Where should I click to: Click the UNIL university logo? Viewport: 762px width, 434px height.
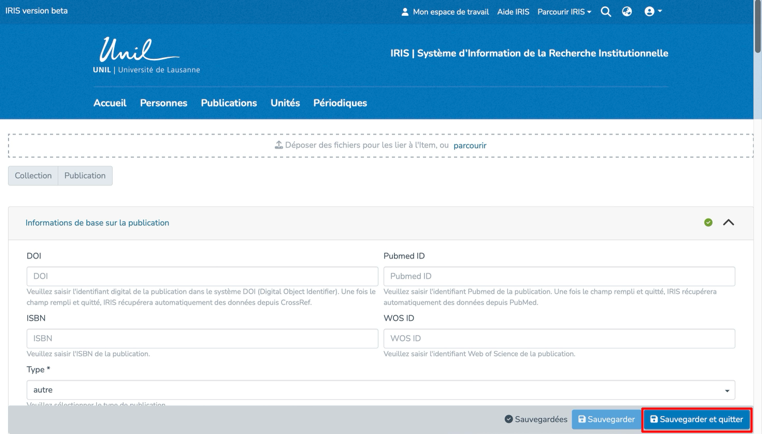click(x=146, y=56)
